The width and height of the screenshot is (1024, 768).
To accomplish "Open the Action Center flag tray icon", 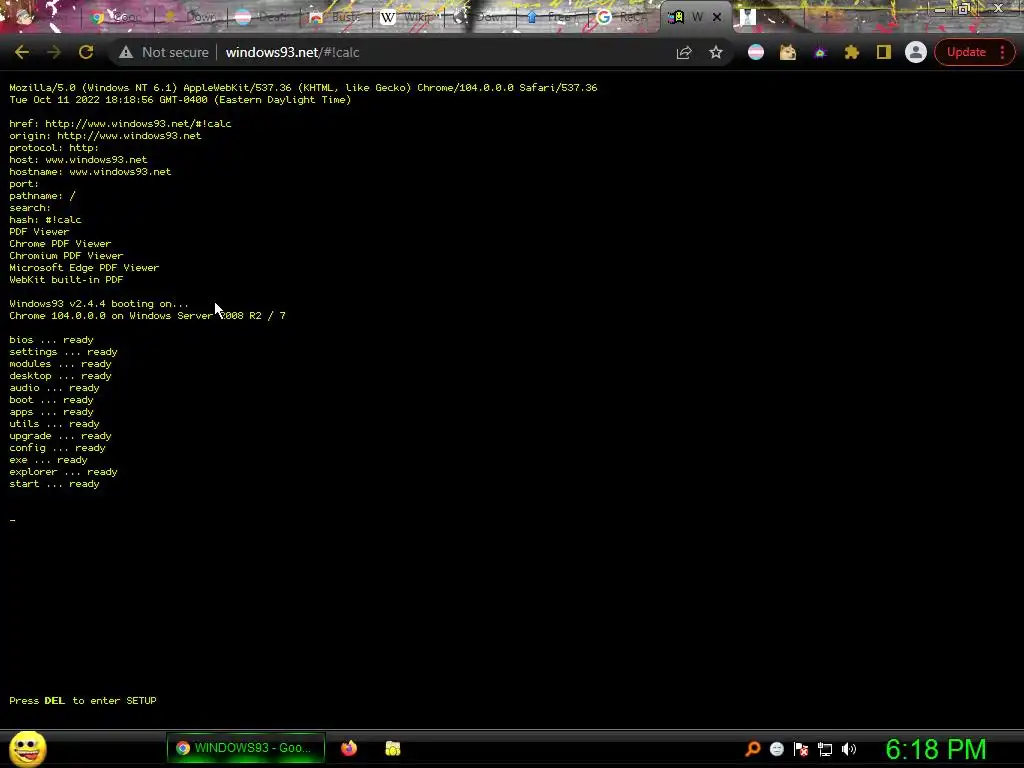I will tap(801, 749).
